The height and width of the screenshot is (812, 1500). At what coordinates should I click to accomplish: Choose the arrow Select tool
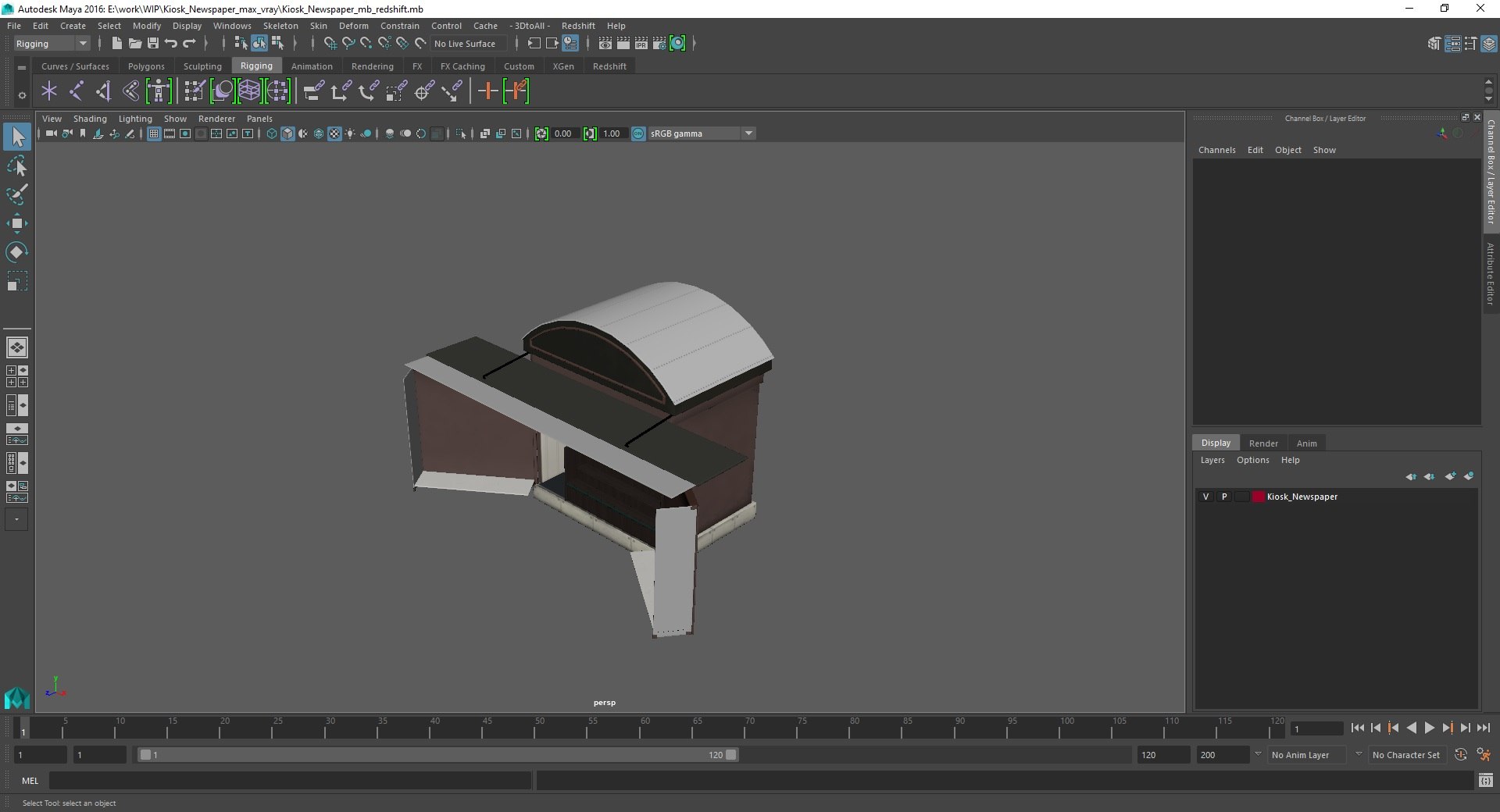pyautogui.click(x=16, y=137)
